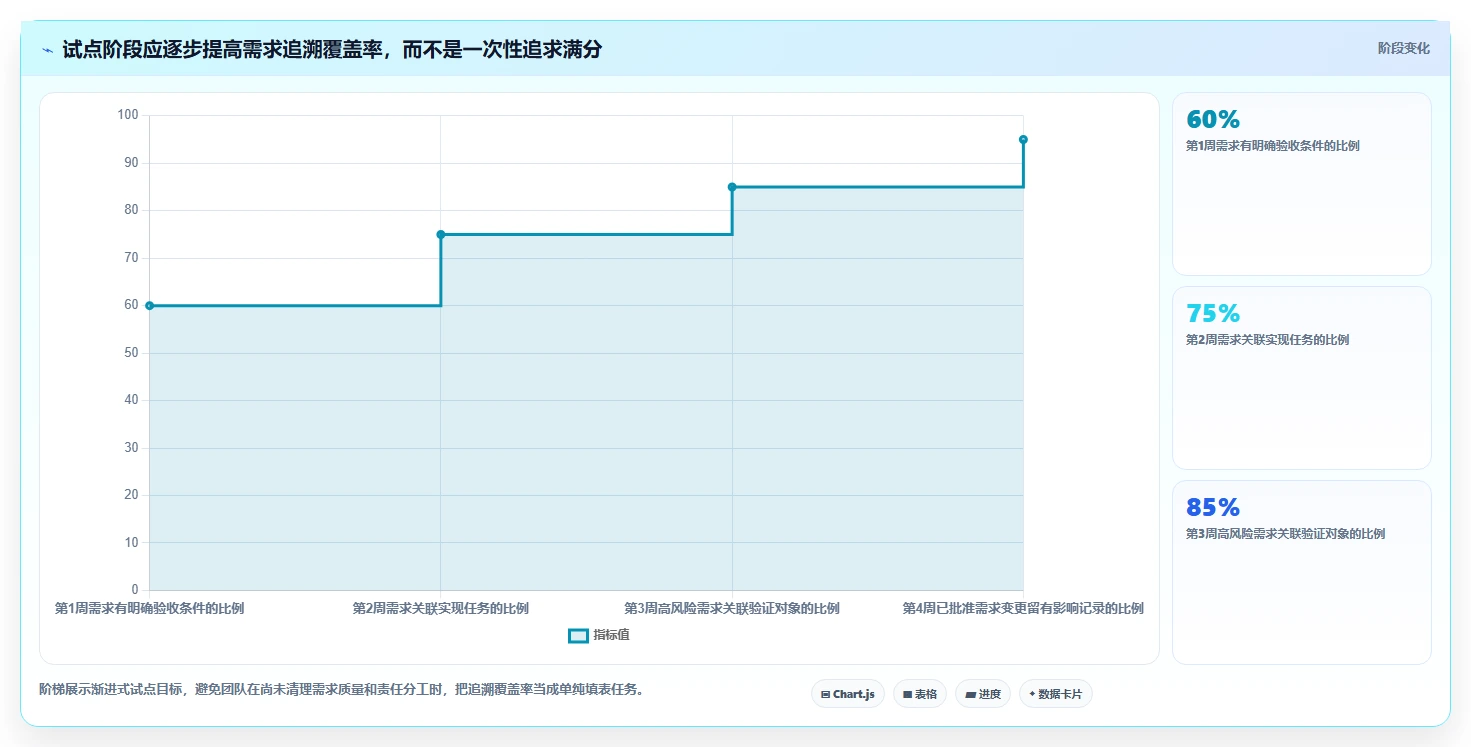Click the 指标值 legend color box
Image resolution: width=1471 pixels, height=747 pixels.
pyautogui.click(x=578, y=635)
